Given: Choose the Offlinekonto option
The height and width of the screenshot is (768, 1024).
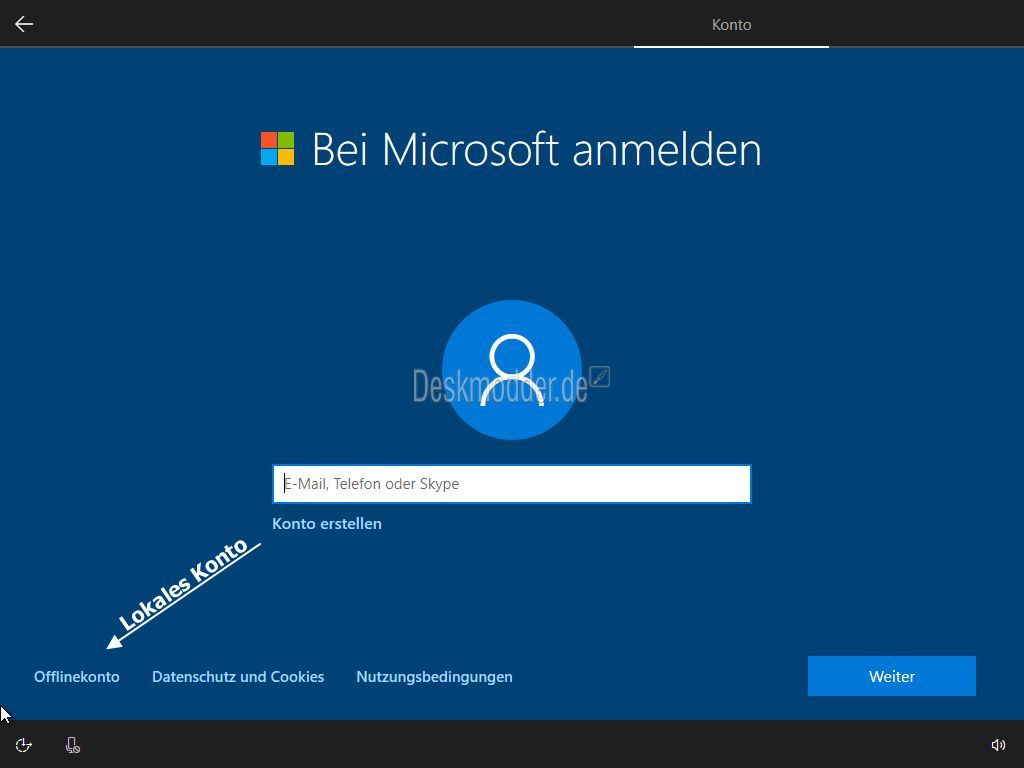Looking at the screenshot, I should pos(77,677).
